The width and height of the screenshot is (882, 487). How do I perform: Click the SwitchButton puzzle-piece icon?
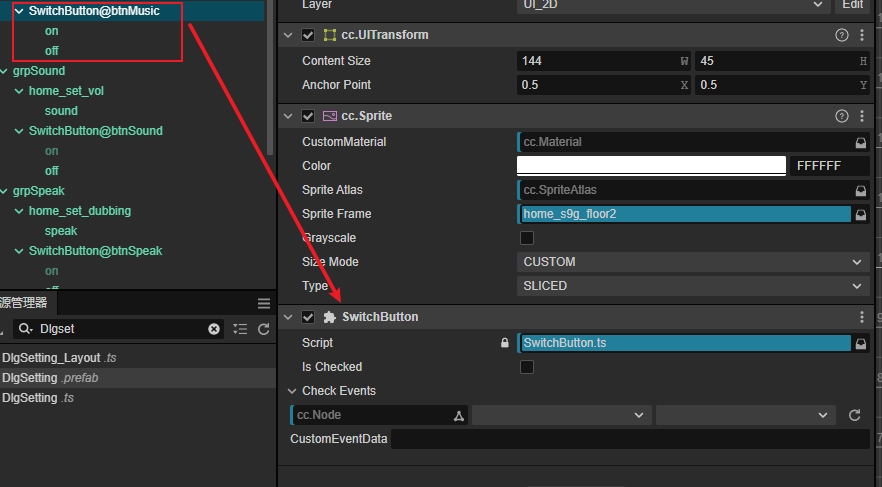pos(330,317)
